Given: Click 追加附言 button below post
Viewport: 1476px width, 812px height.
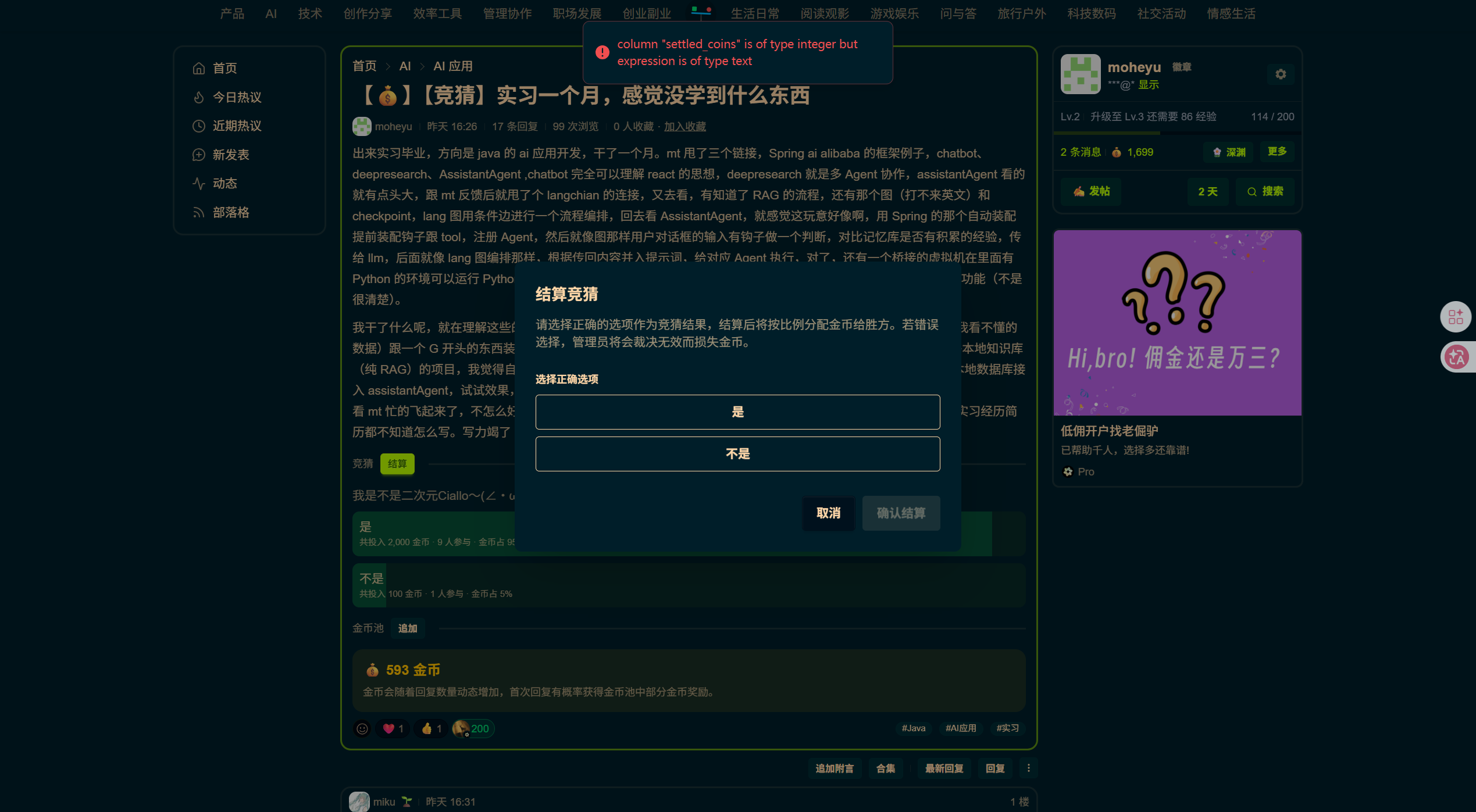Looking at the screenshot, I should [x=835, y=768].
